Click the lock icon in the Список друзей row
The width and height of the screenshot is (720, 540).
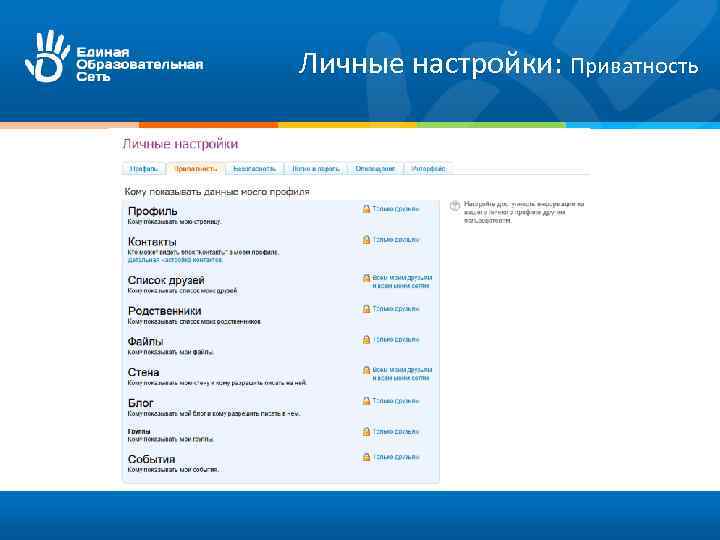point(366,278)
